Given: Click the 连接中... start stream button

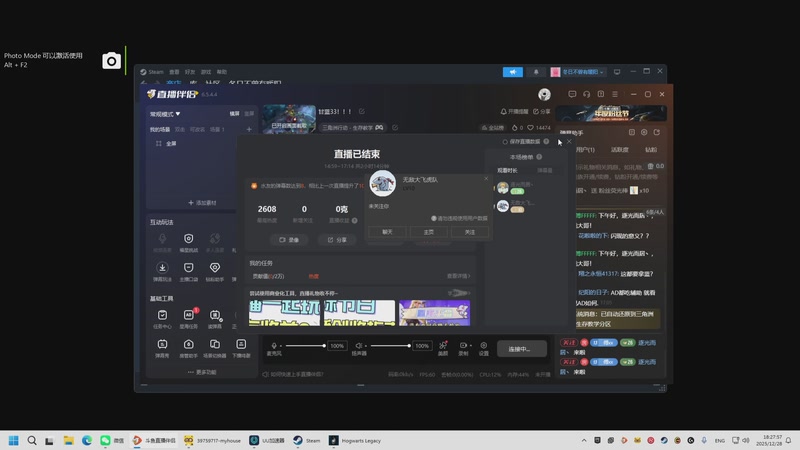Looking at the screenshot, I should (521, 349).
